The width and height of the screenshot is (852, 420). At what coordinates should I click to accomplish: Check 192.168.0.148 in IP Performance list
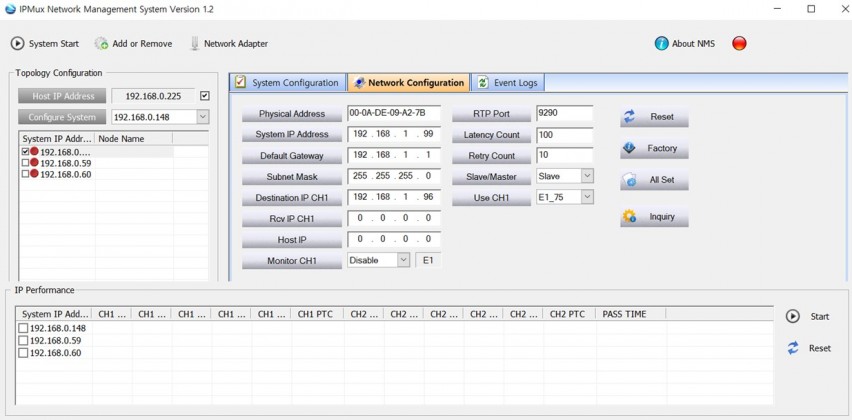pos(23,328)
